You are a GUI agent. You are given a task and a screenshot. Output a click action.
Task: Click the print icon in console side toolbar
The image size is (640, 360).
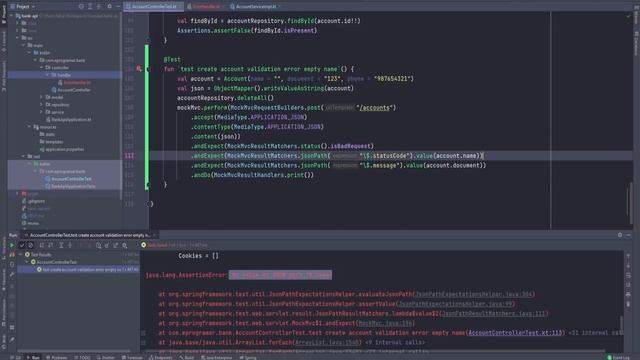[x=628, y=294]
